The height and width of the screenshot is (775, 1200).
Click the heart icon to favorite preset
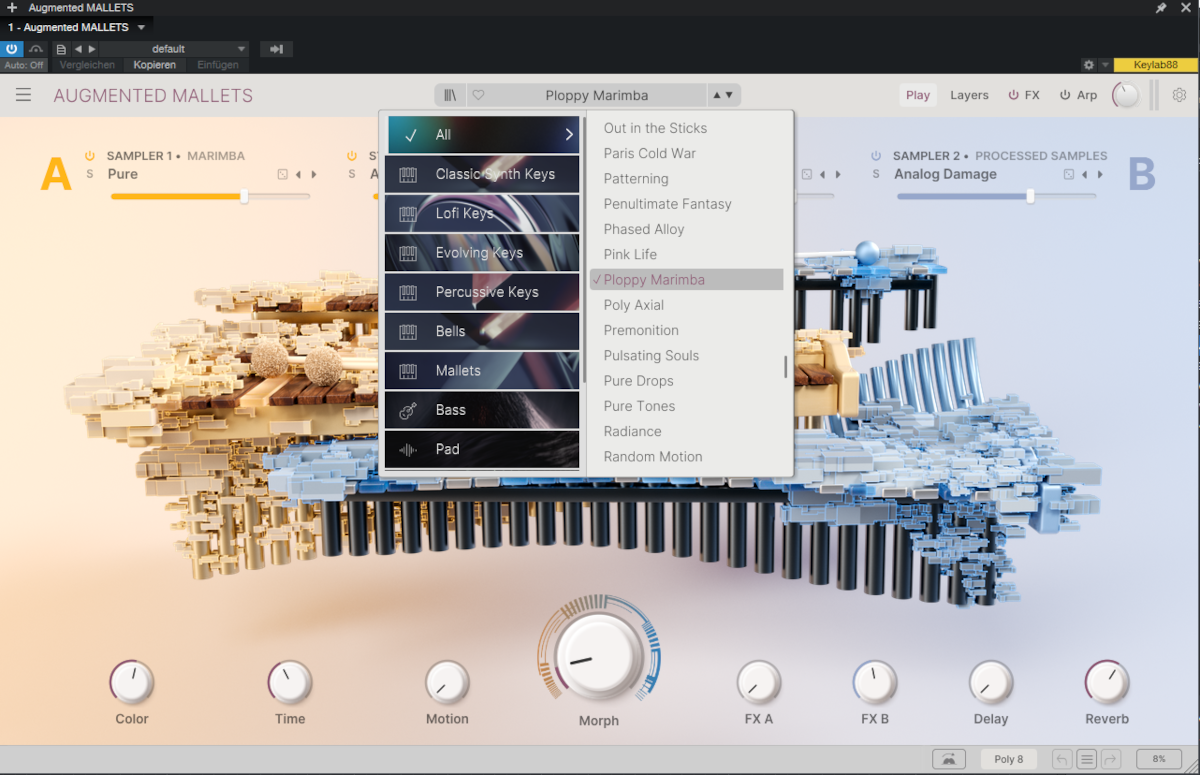tap(478, 95)
